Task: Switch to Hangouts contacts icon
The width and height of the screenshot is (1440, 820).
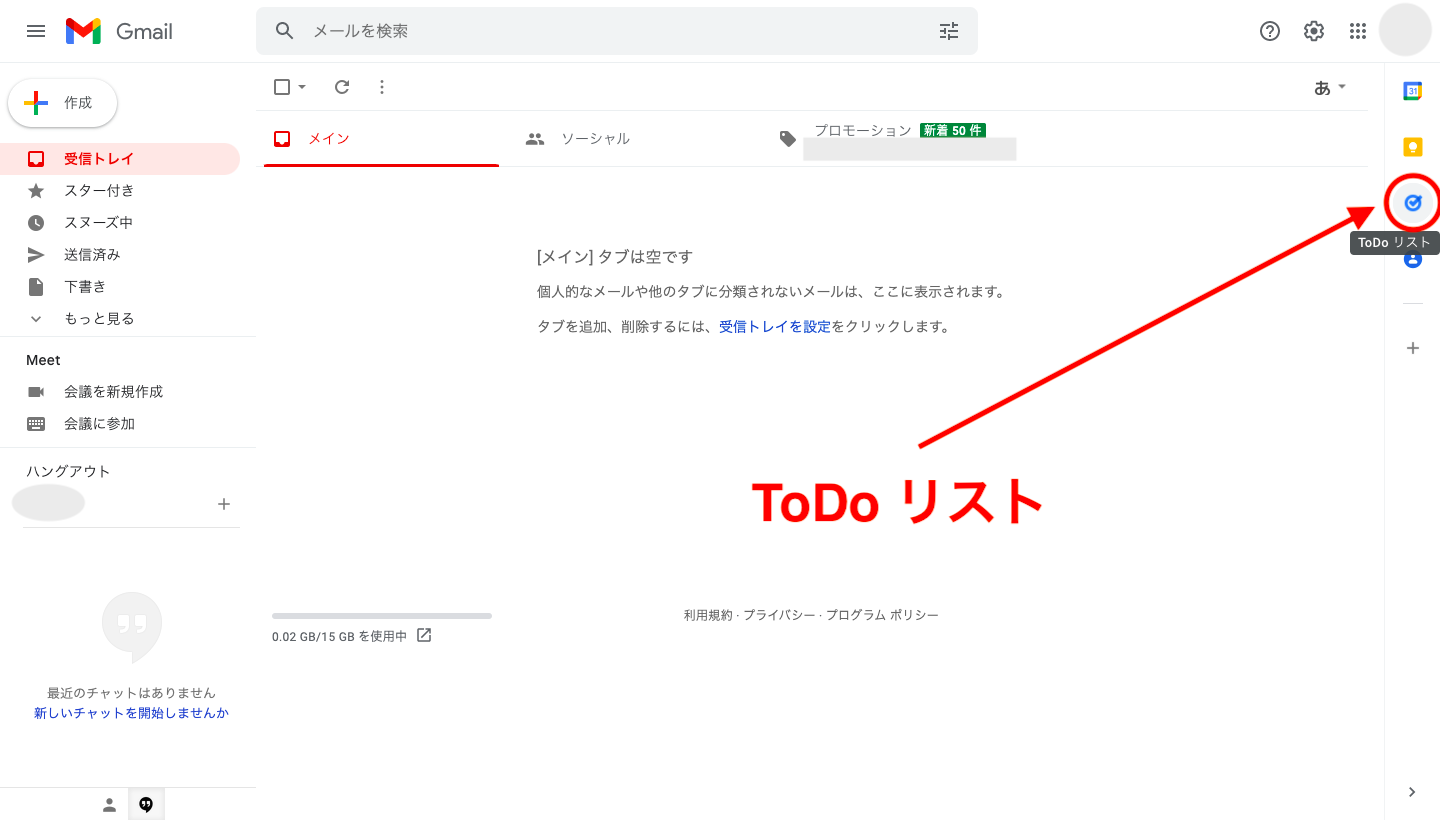Action: point(110,805)
